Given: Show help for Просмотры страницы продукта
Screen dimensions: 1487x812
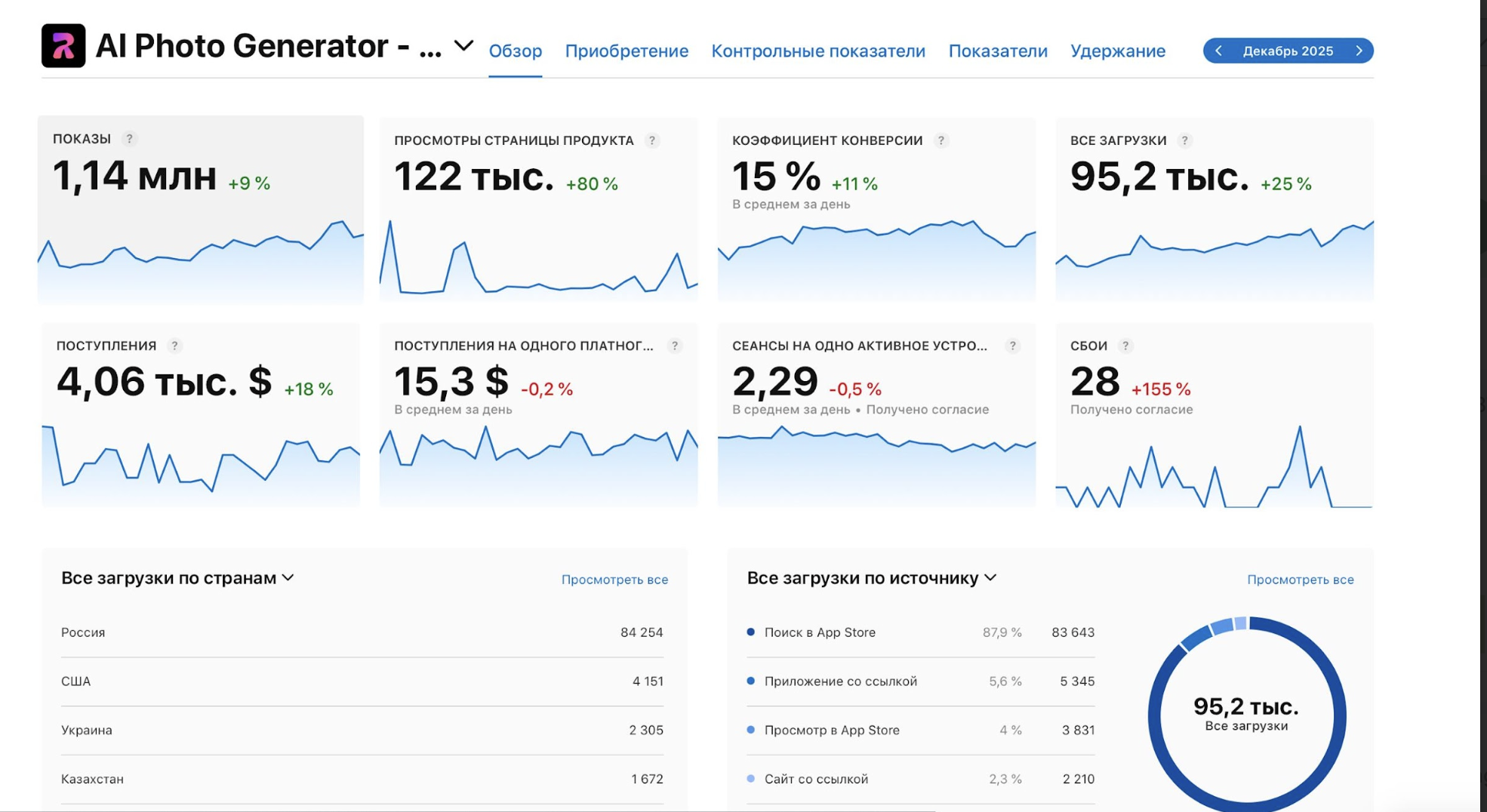Looking at the screenshot, I should 653,140.
